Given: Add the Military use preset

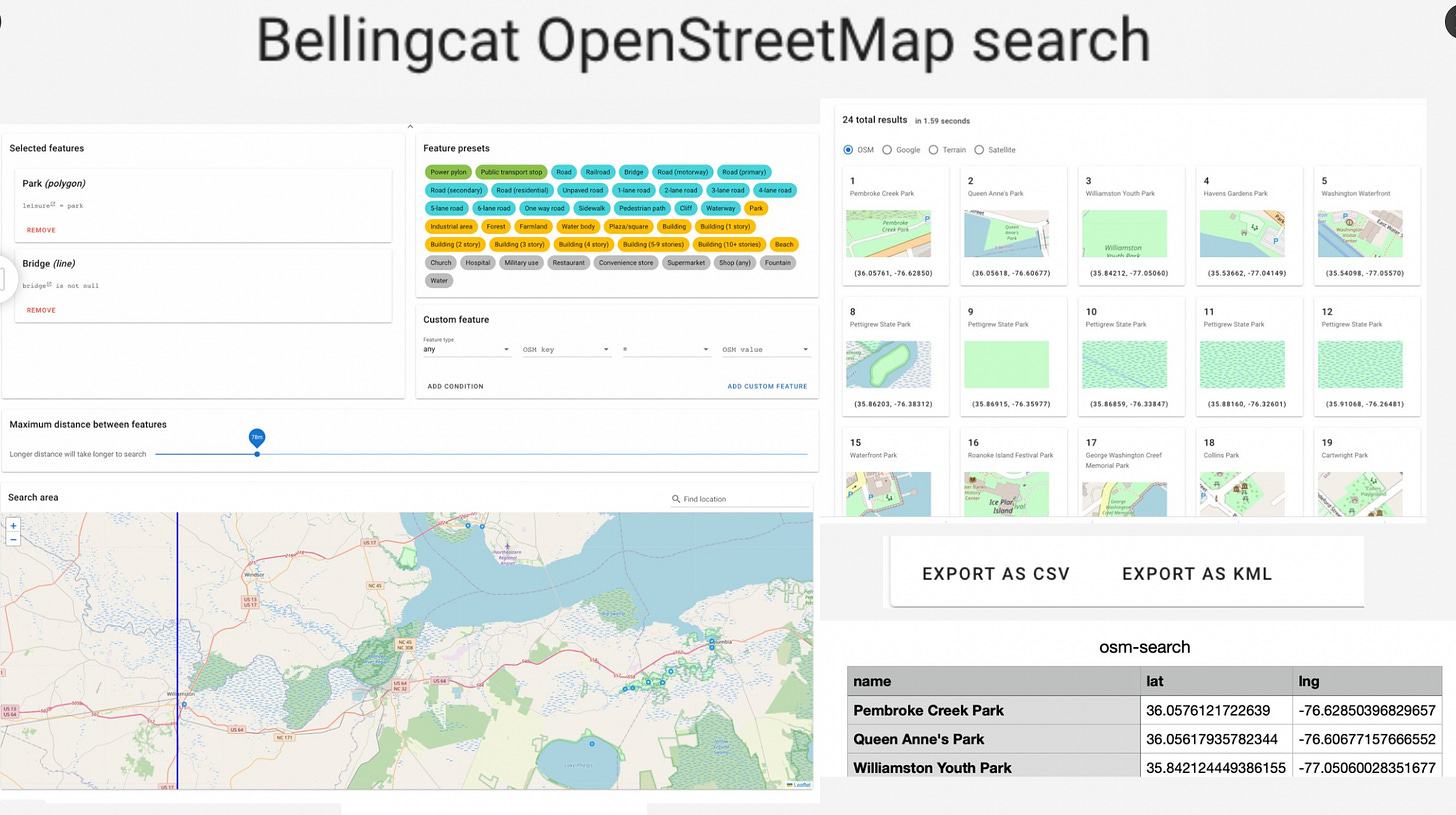Looking at the screenshot, I should [521, 262].
